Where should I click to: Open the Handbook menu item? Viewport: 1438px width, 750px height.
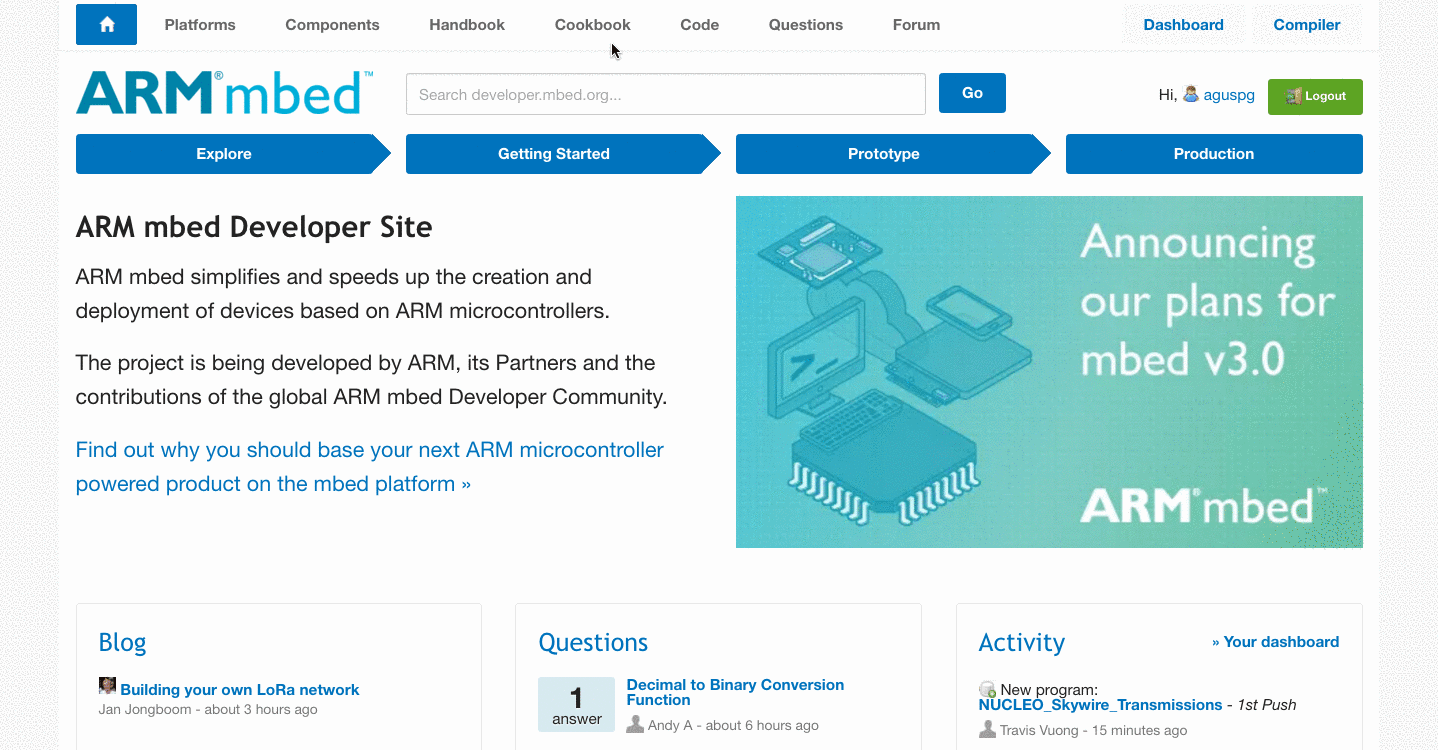coord(467,25)
